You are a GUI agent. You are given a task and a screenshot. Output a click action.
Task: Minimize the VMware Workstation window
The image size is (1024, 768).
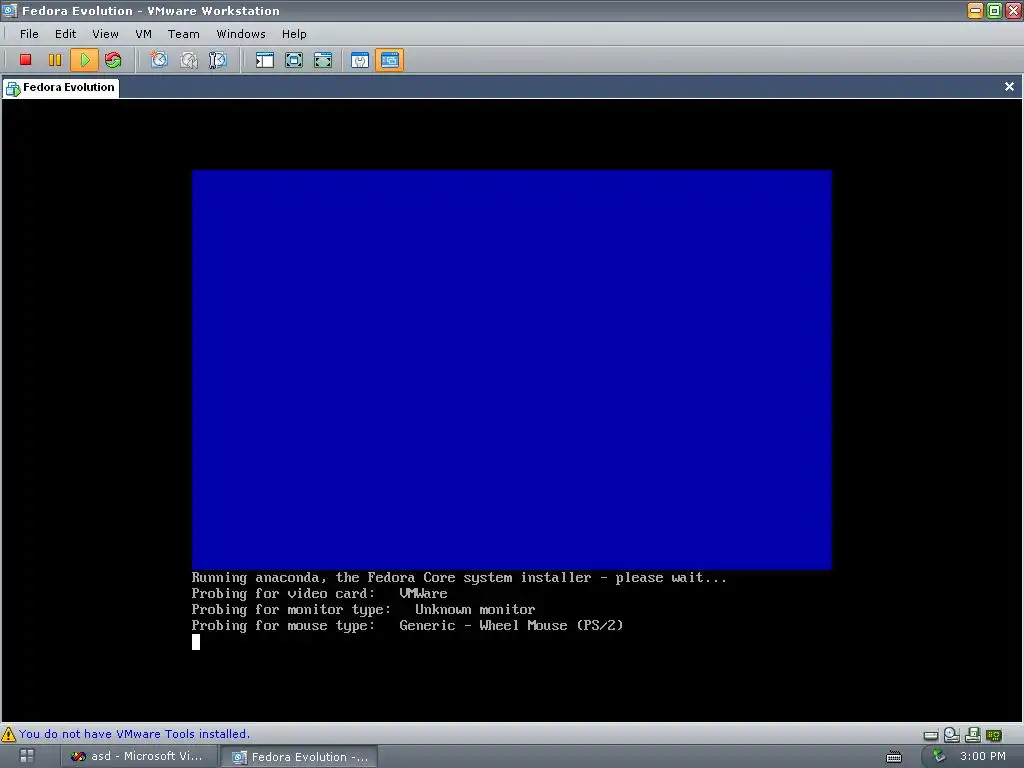point(975,10)
